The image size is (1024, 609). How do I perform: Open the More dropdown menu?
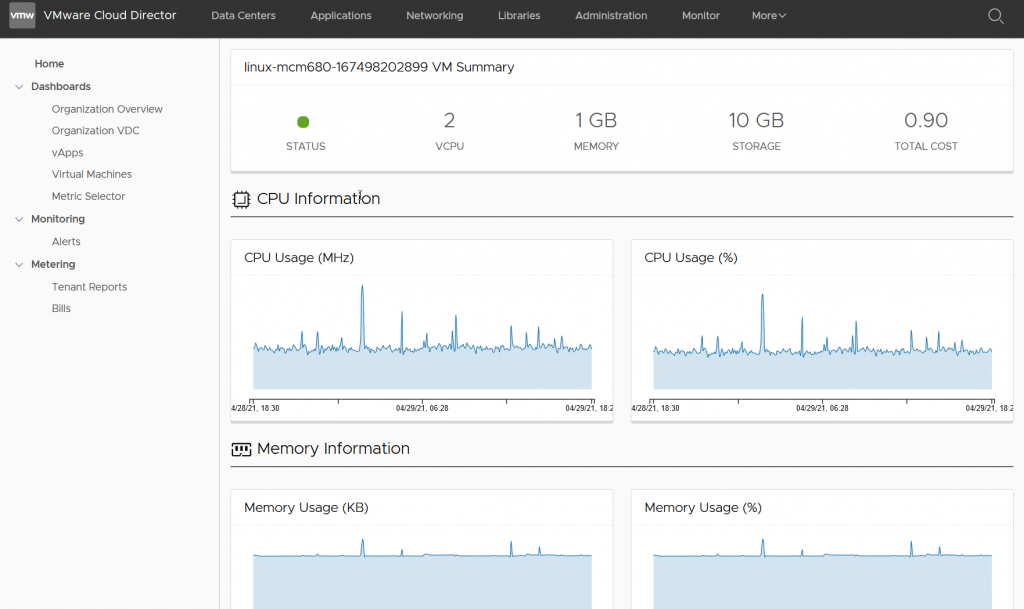768,16
